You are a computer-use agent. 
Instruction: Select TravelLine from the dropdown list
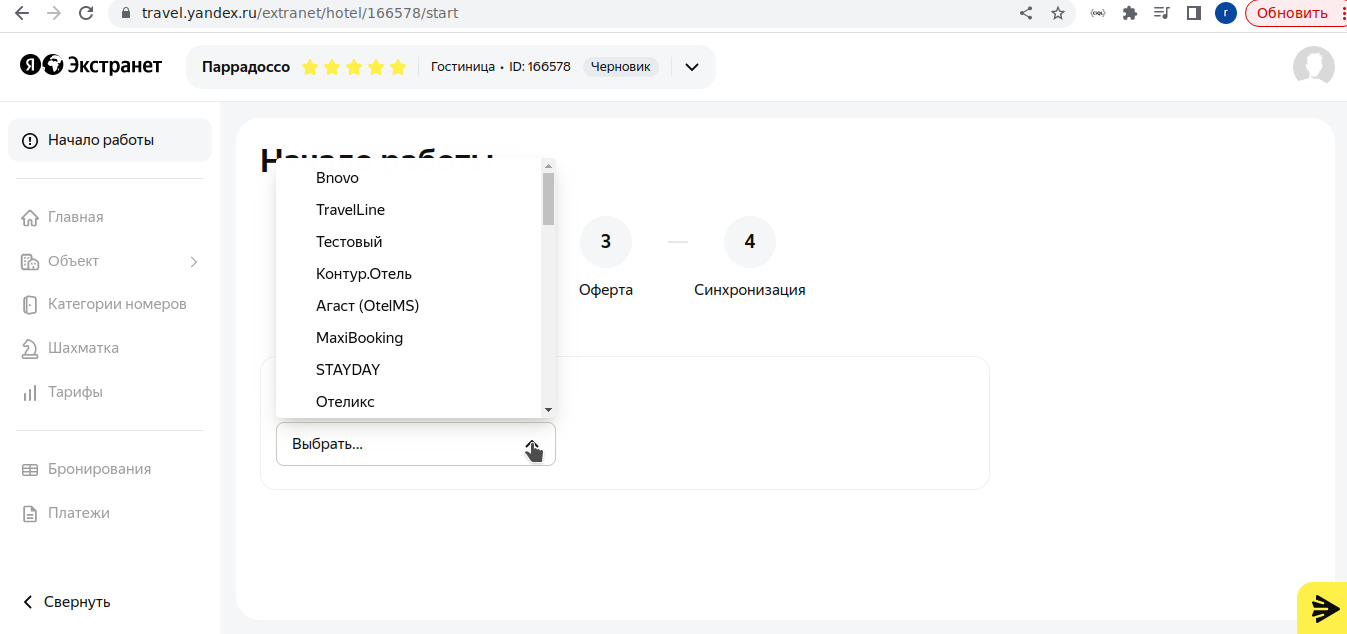(x=409, y=210)
